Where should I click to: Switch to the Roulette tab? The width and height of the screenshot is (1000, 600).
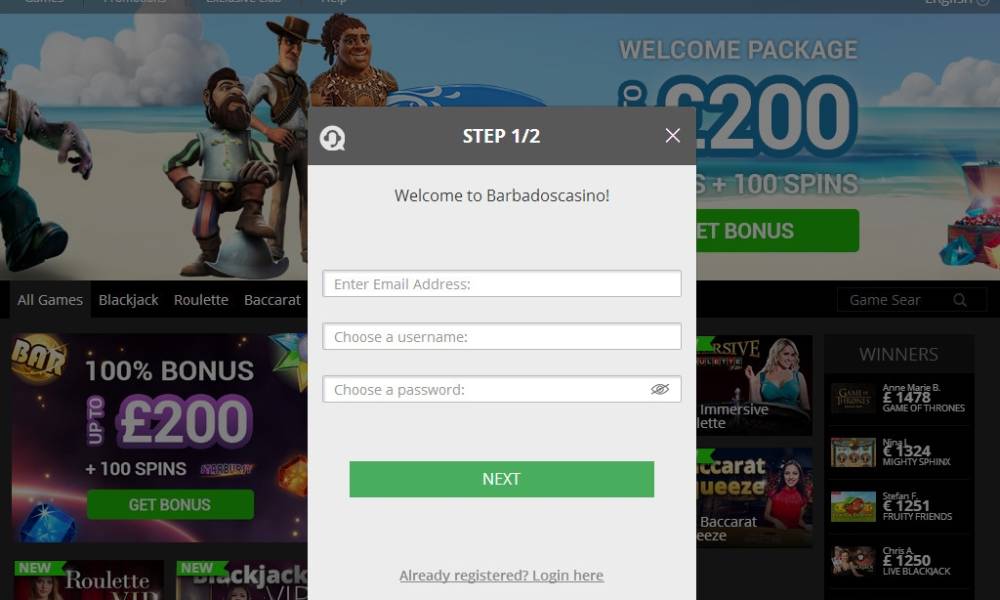point(201,300)
